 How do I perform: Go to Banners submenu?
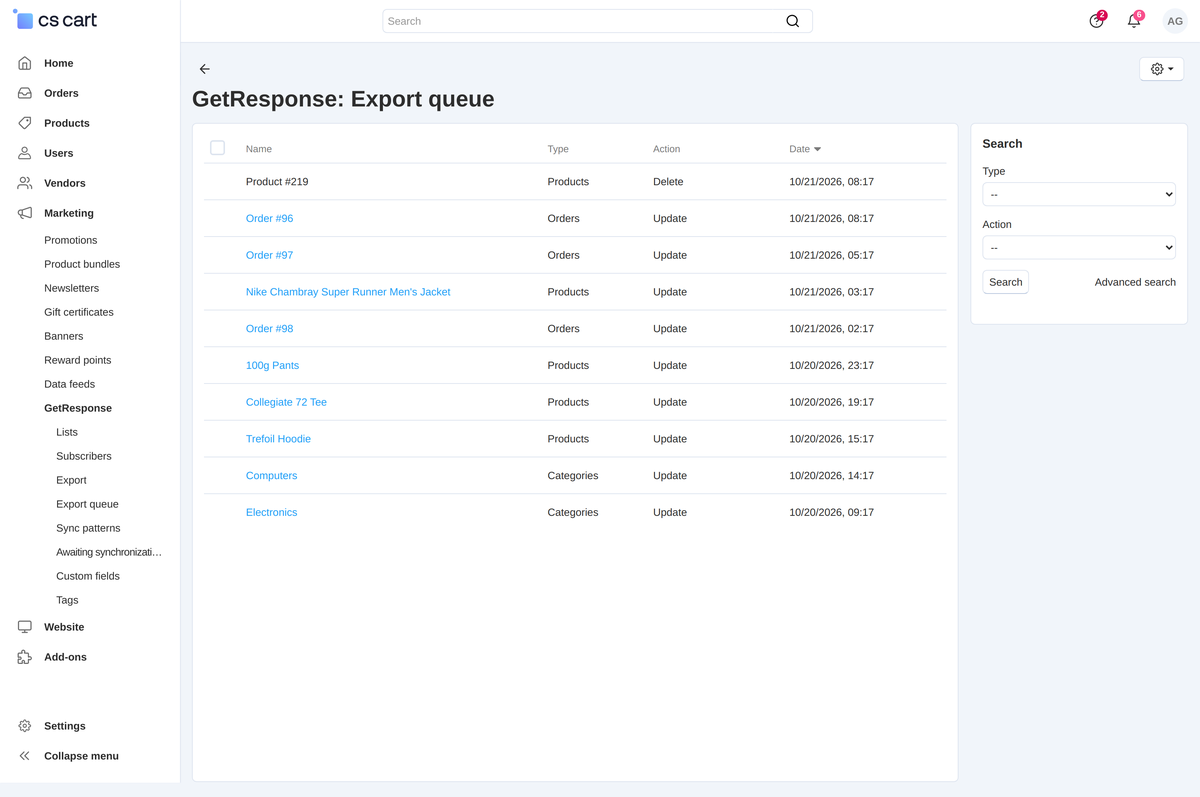(x=63, y=336)
